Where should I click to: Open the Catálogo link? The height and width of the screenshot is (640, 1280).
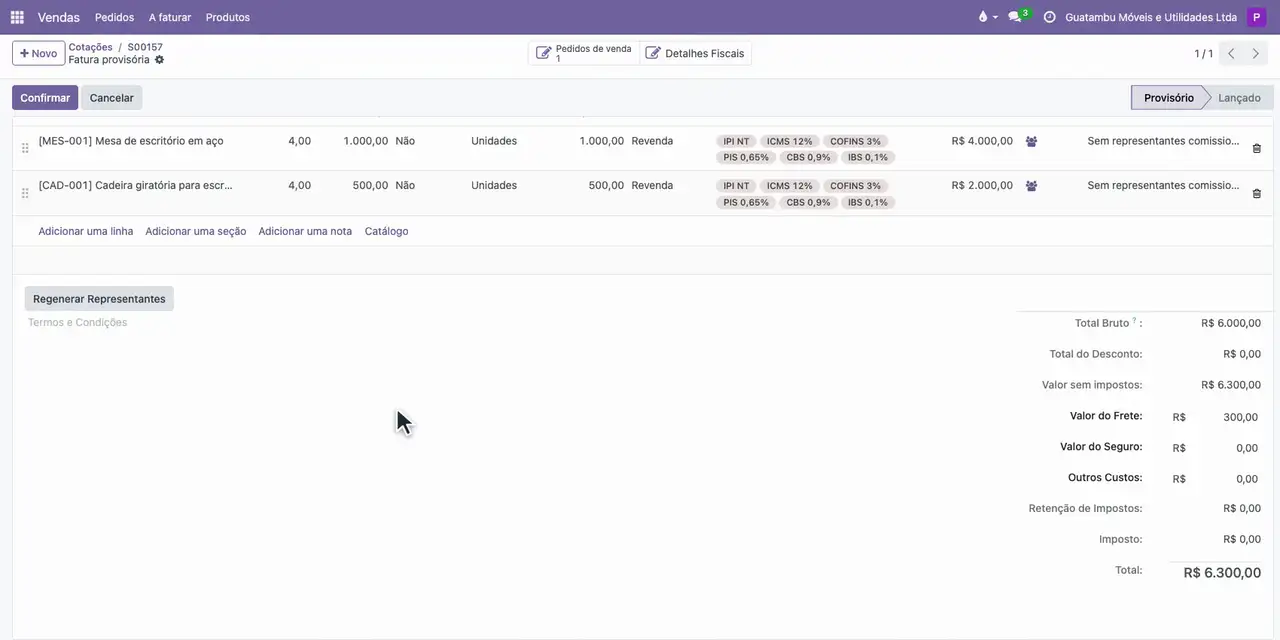click(387, 231)
